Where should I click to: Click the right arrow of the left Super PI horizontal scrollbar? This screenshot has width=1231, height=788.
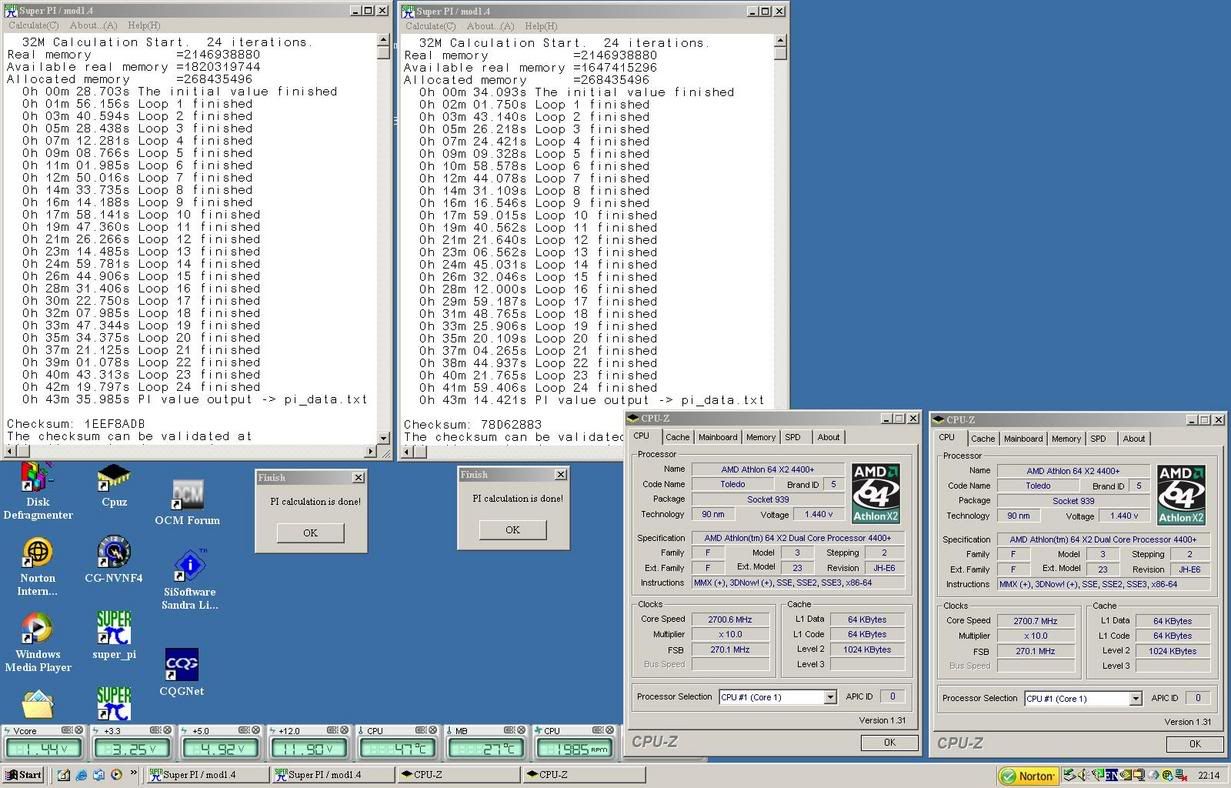click(x=371, y=451)
